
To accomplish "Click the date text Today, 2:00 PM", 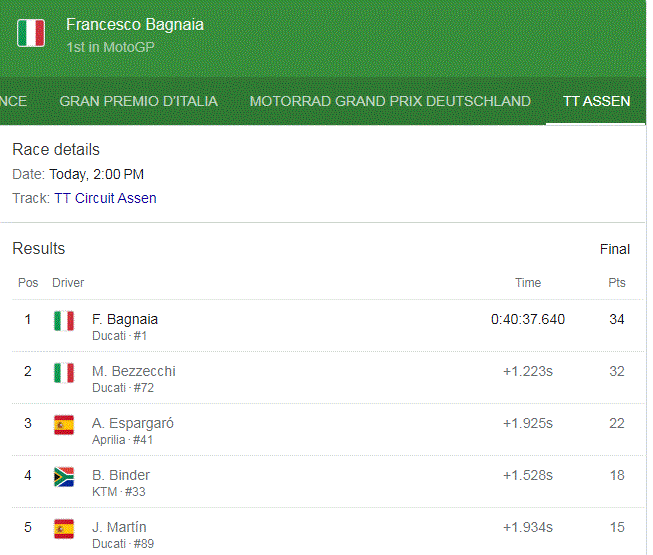I will click(97, 174).
